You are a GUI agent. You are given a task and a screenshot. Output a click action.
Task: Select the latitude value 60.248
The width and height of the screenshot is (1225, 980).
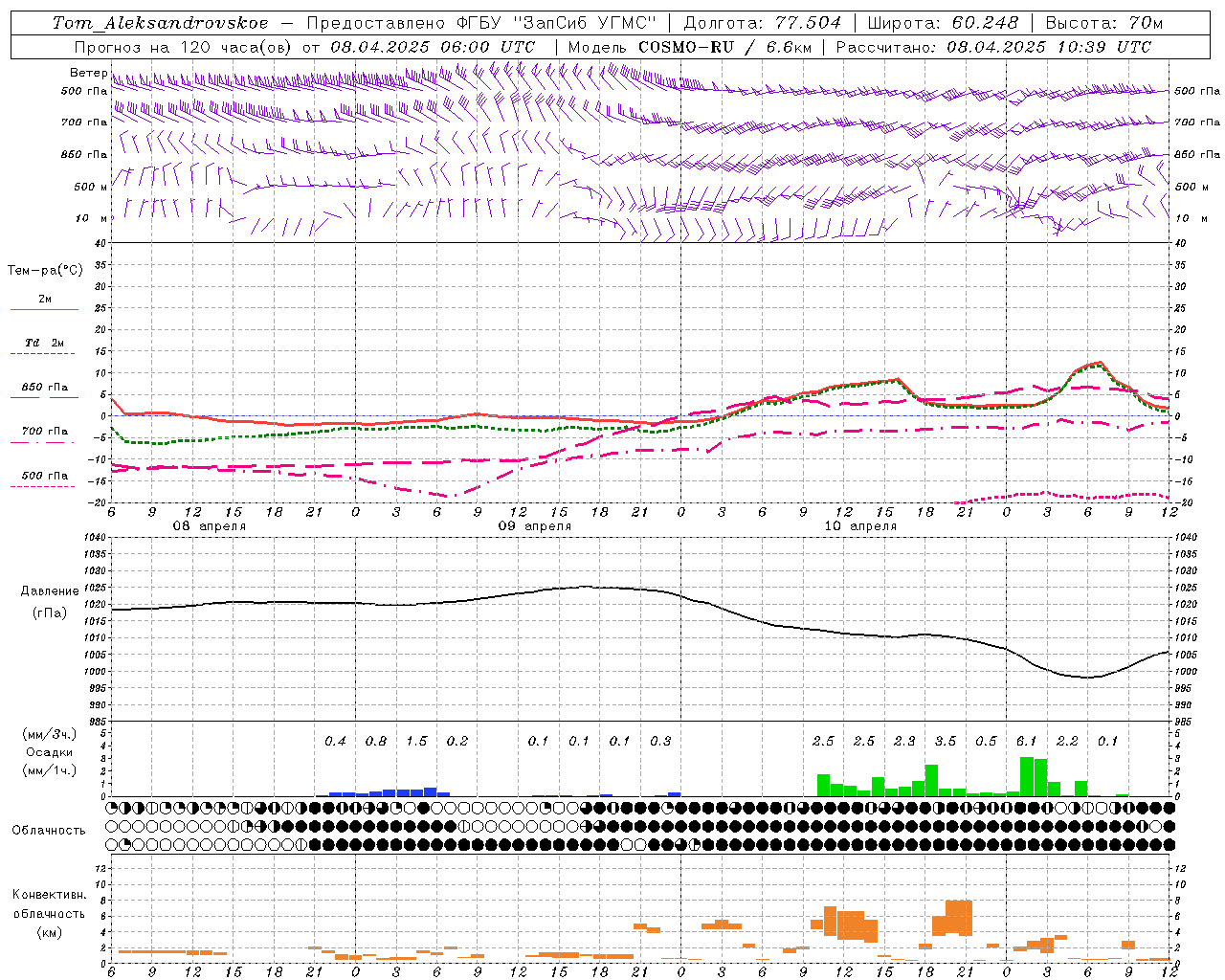(985, 23)
